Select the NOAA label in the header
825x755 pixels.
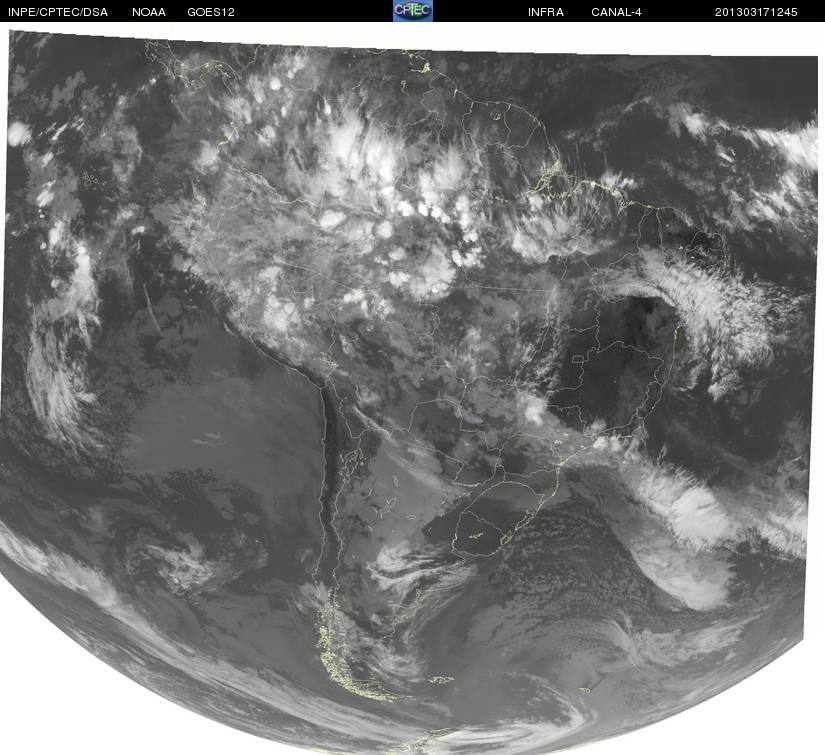[x=149, y=12]
